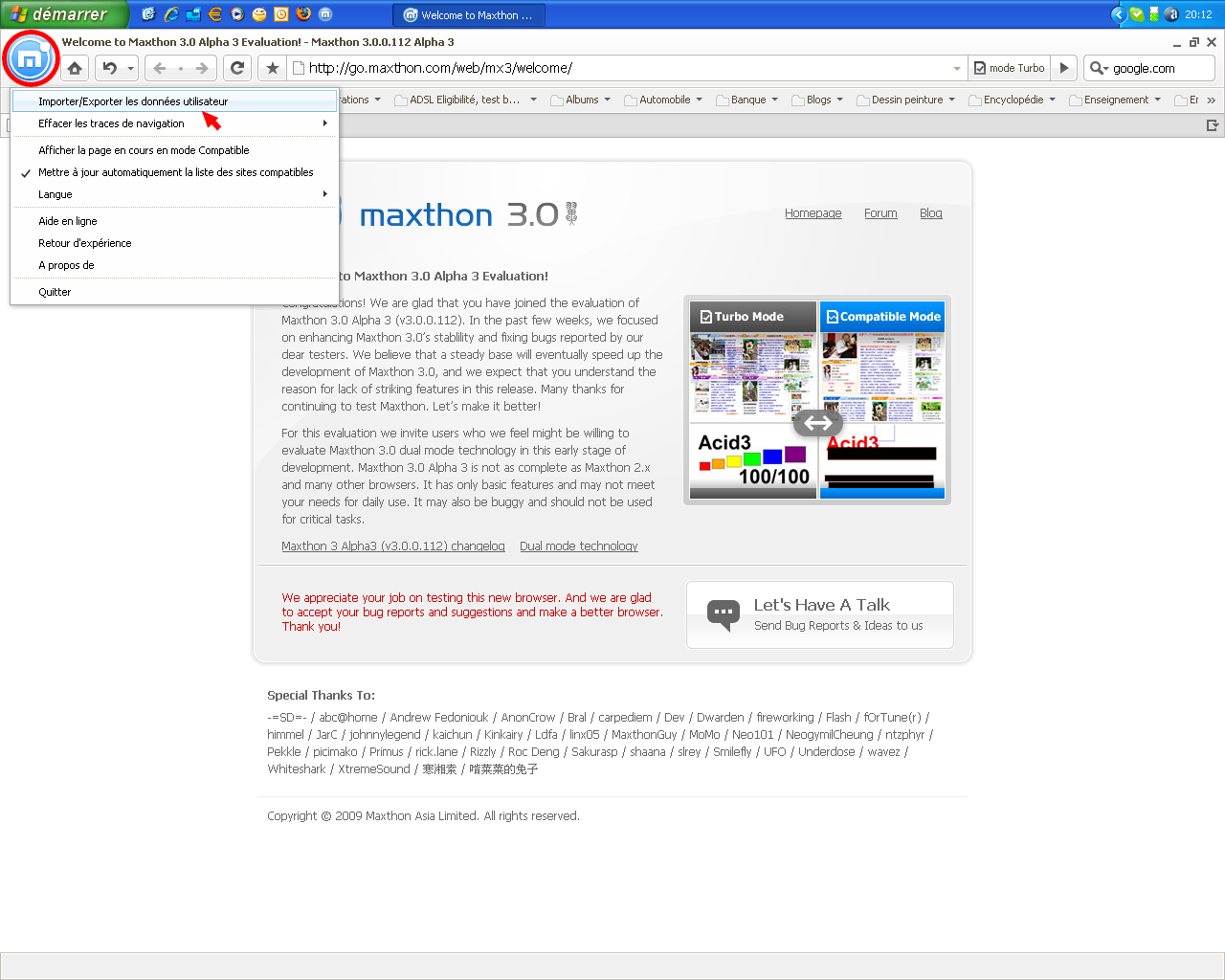The height and width of the screenshot is (980, 1225).
Task: Open Dual mode technology link
Action: pyautogui.click(x=579, y=546)
